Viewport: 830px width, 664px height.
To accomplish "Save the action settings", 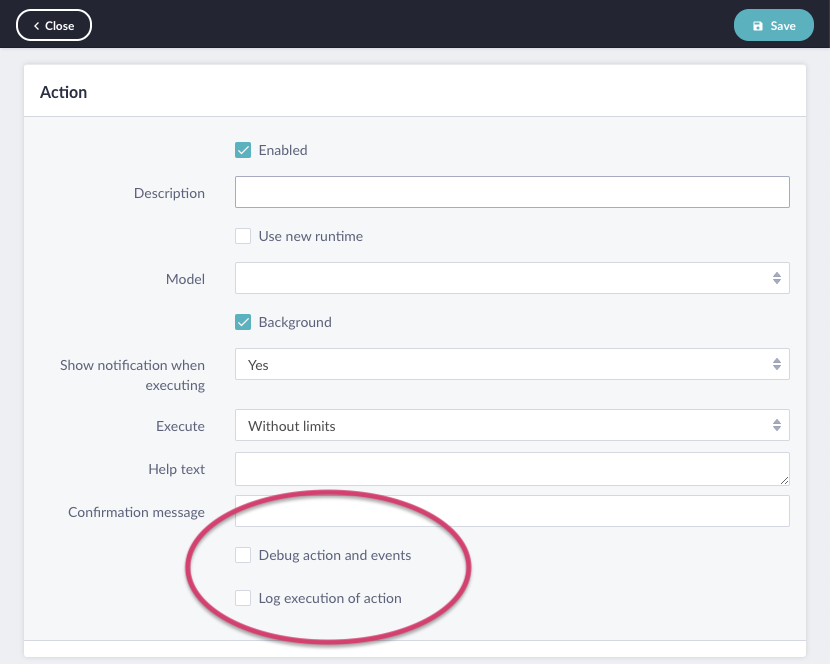I will point(773,26).
